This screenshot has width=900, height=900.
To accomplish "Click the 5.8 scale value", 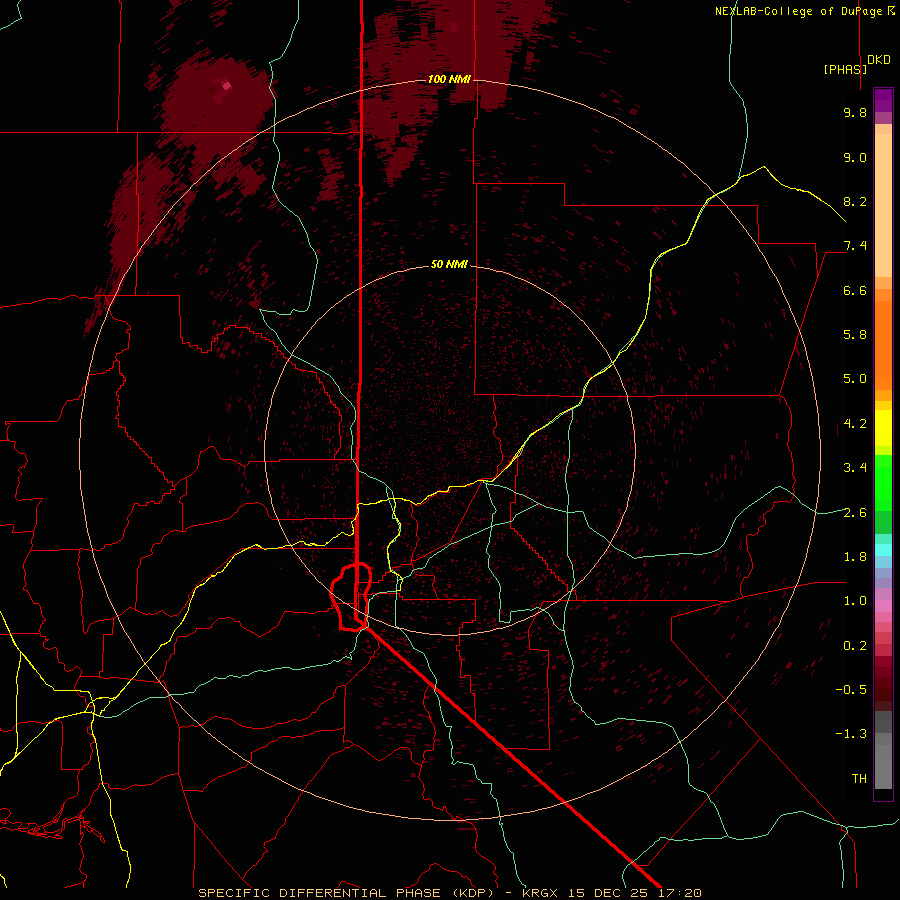I will tap(855, 335).
